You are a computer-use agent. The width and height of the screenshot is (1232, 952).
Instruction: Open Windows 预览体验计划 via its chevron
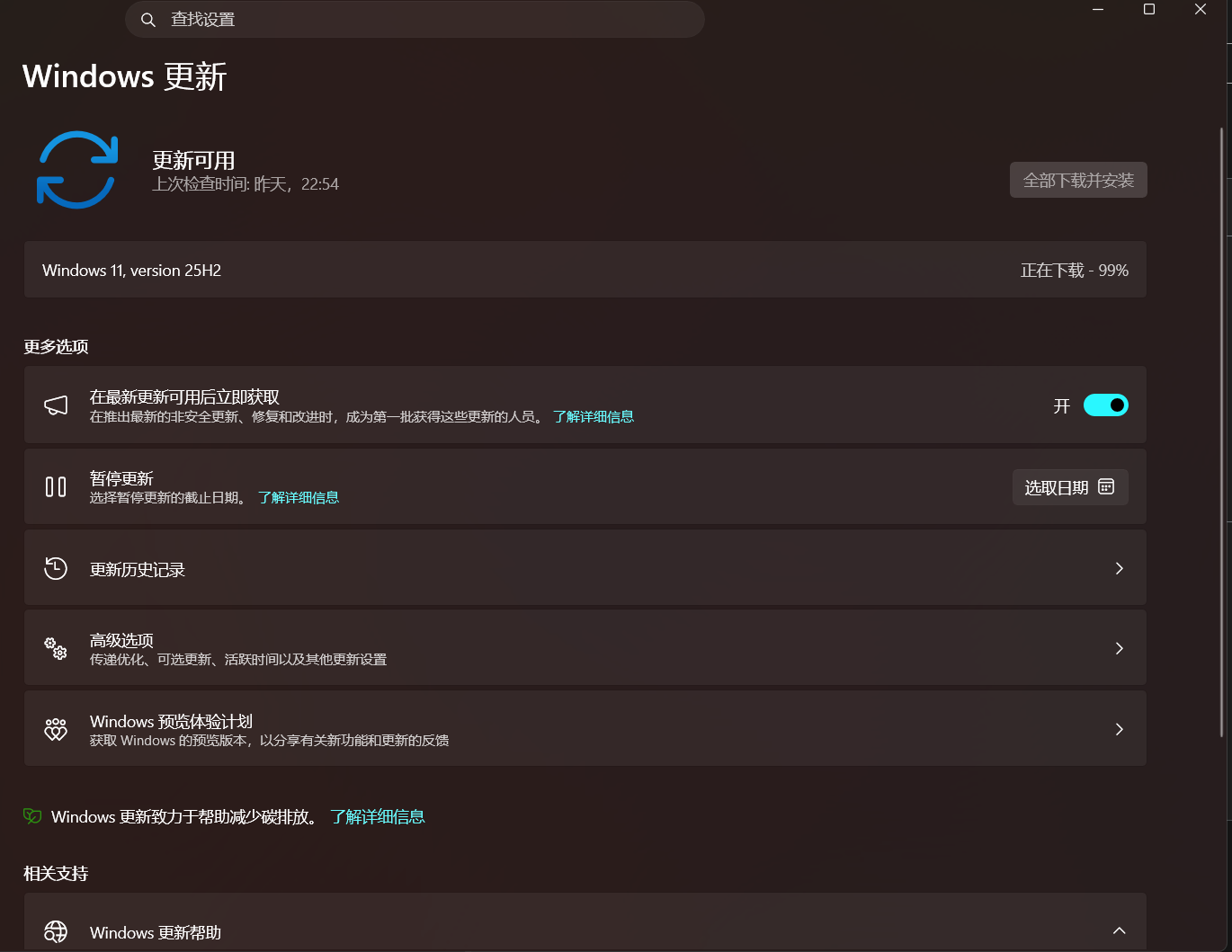pos(1119,729)
